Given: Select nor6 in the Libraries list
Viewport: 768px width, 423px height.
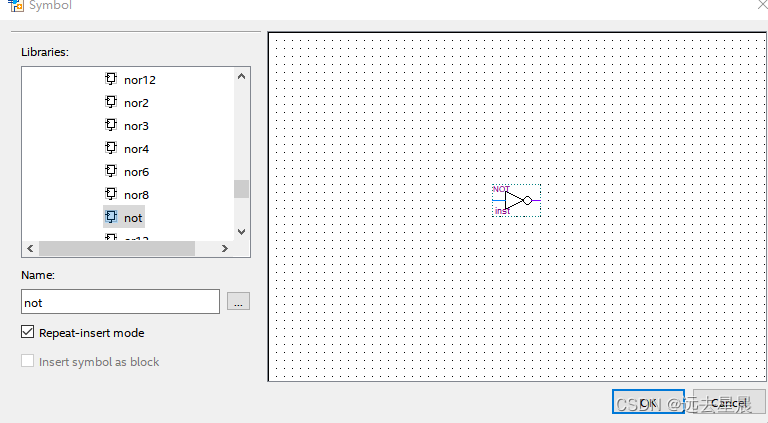Looking at the screenshot, I should tap(136, 172).
